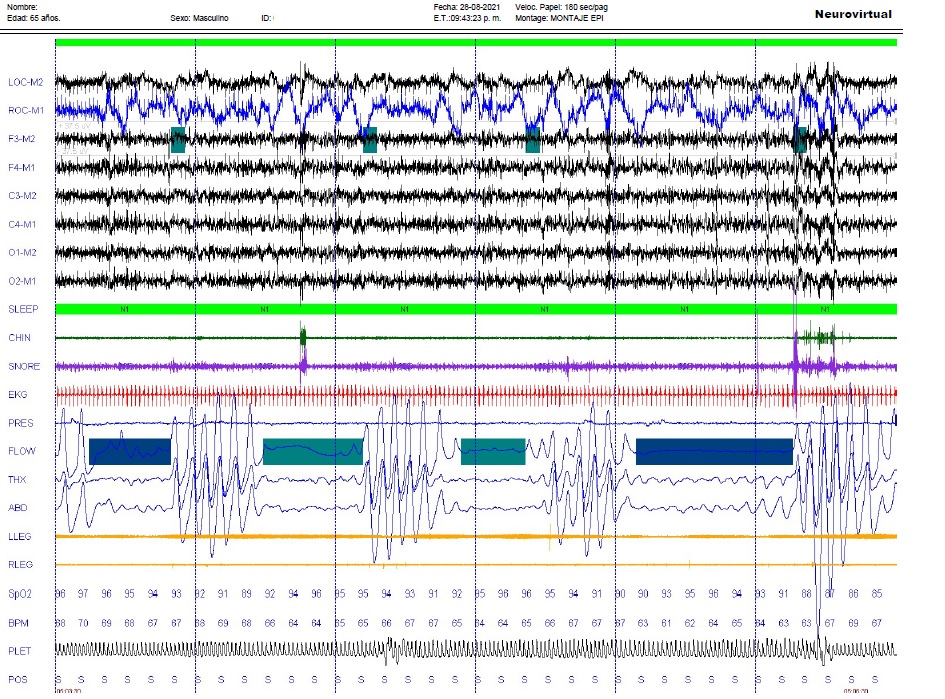
Task: Select the PRES channel label
Action: [x=20, y=423]
